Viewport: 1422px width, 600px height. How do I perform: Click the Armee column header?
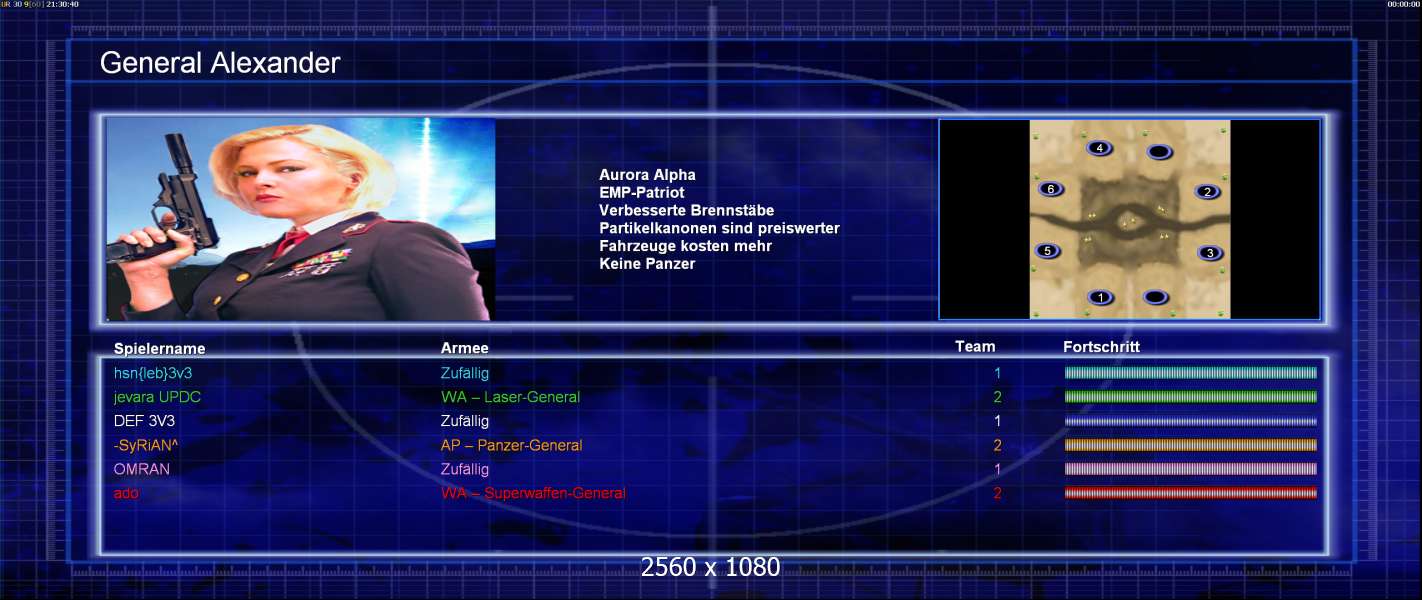click(x=465, y=348)
